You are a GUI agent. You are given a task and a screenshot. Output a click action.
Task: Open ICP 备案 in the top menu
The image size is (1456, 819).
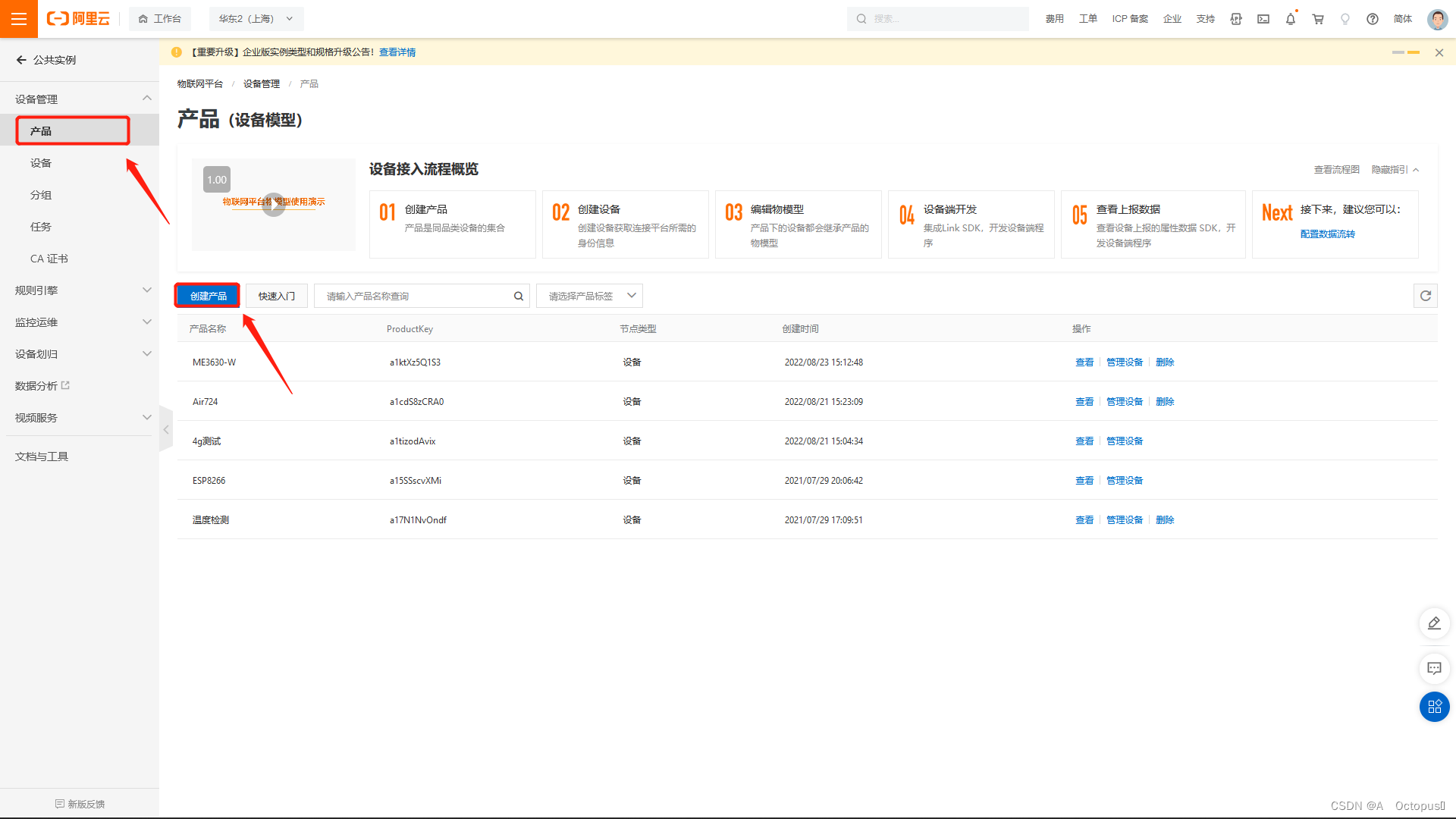[1130, 19]
